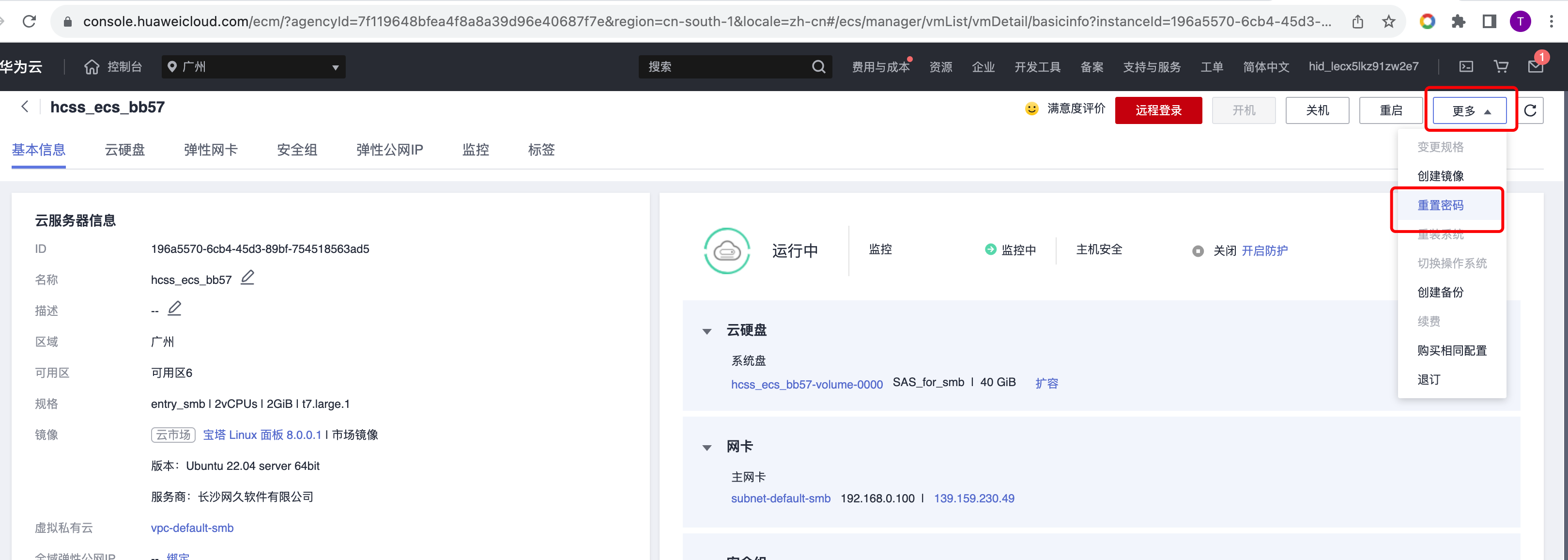The width and height of the screenshot is (1568, 560).
Task: Collapse the 云硬盘 section
Action: click(707, 331)
